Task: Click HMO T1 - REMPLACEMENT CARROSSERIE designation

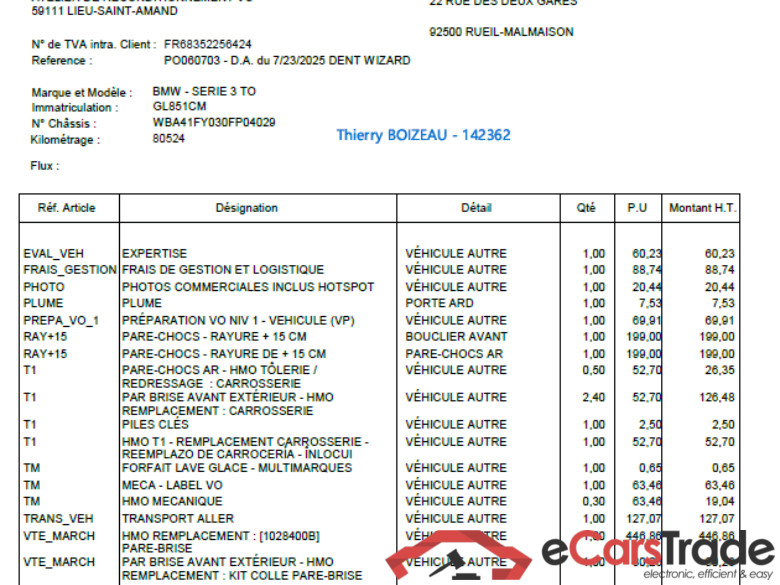Action: (245, 448)
